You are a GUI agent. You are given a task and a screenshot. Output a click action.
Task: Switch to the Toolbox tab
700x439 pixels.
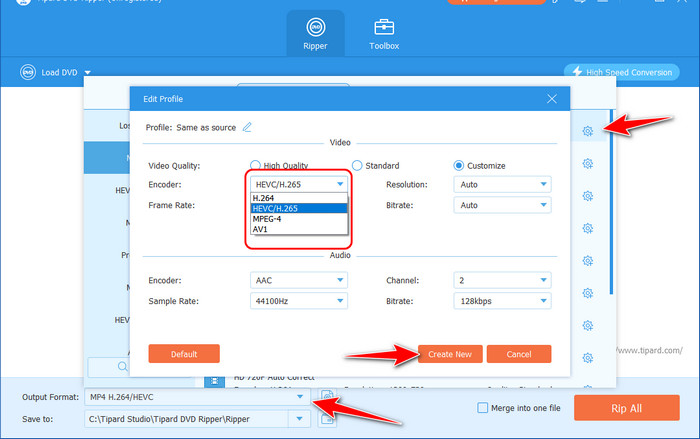click(384, 33)
